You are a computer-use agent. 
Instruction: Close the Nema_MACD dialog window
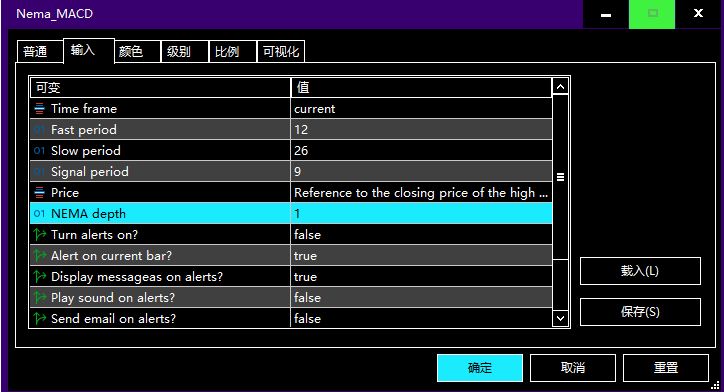[x=698, y=14]
